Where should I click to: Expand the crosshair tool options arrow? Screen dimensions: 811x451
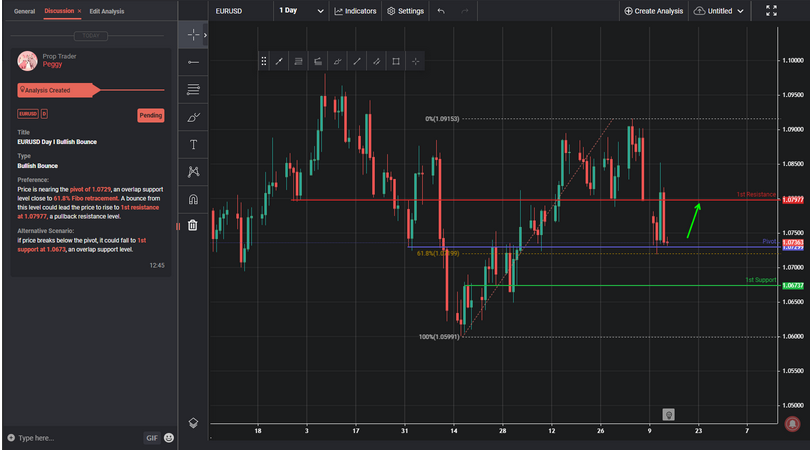pos(205,35)
